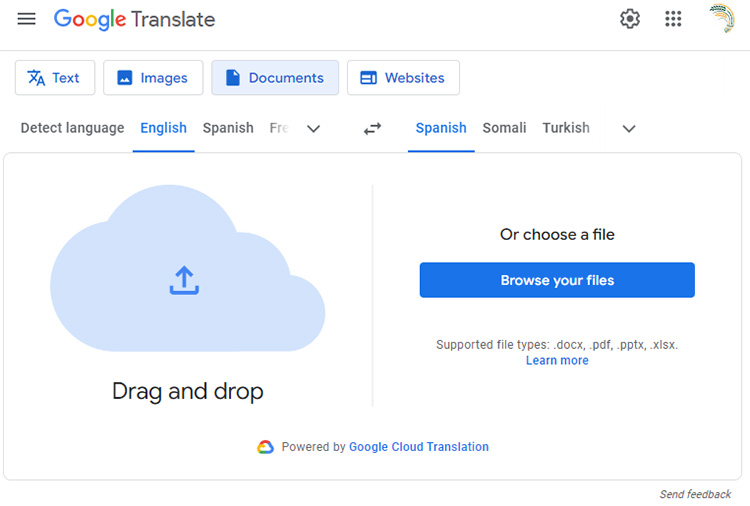
Task: Click the Send feedback link
Action: click(x=695, y=494)
